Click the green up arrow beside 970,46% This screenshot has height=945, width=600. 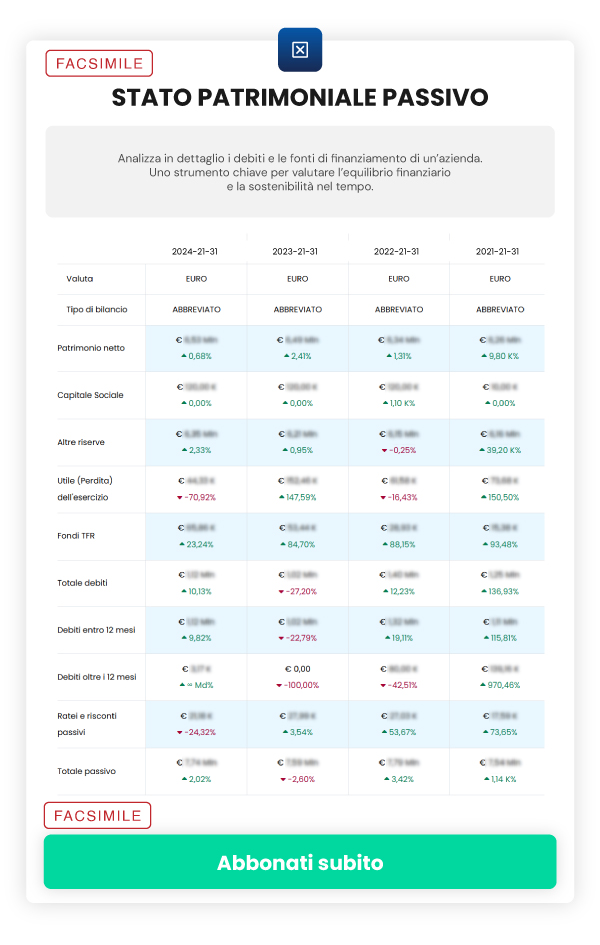click(x=481, y=685)
